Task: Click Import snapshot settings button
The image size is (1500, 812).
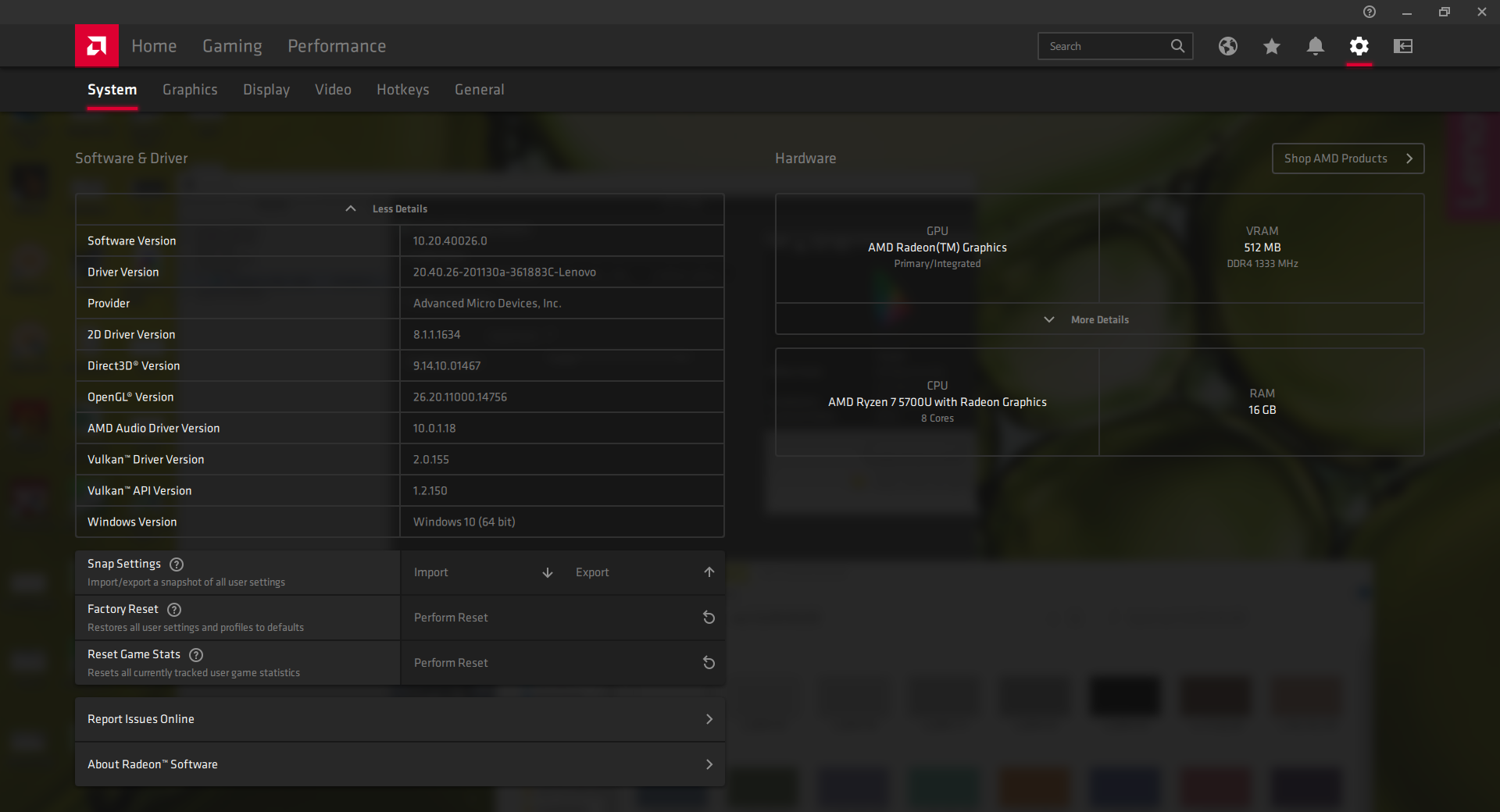Action: coord(481,572)
